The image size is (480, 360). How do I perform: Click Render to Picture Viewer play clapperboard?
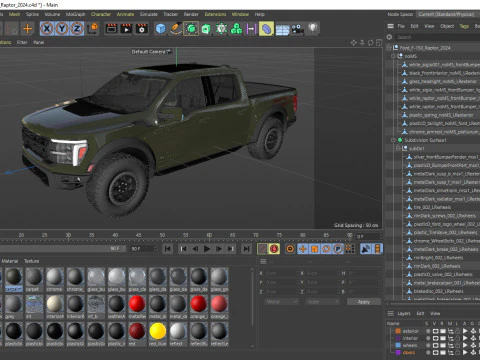(x=126, y=29)
